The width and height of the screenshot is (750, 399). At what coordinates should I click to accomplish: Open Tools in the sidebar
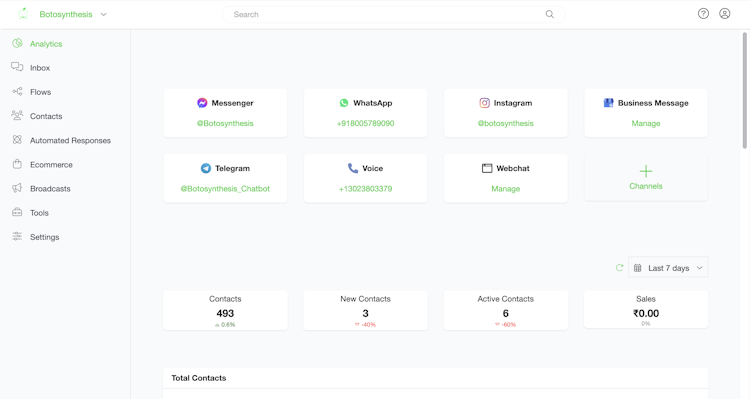pos(39,213)
